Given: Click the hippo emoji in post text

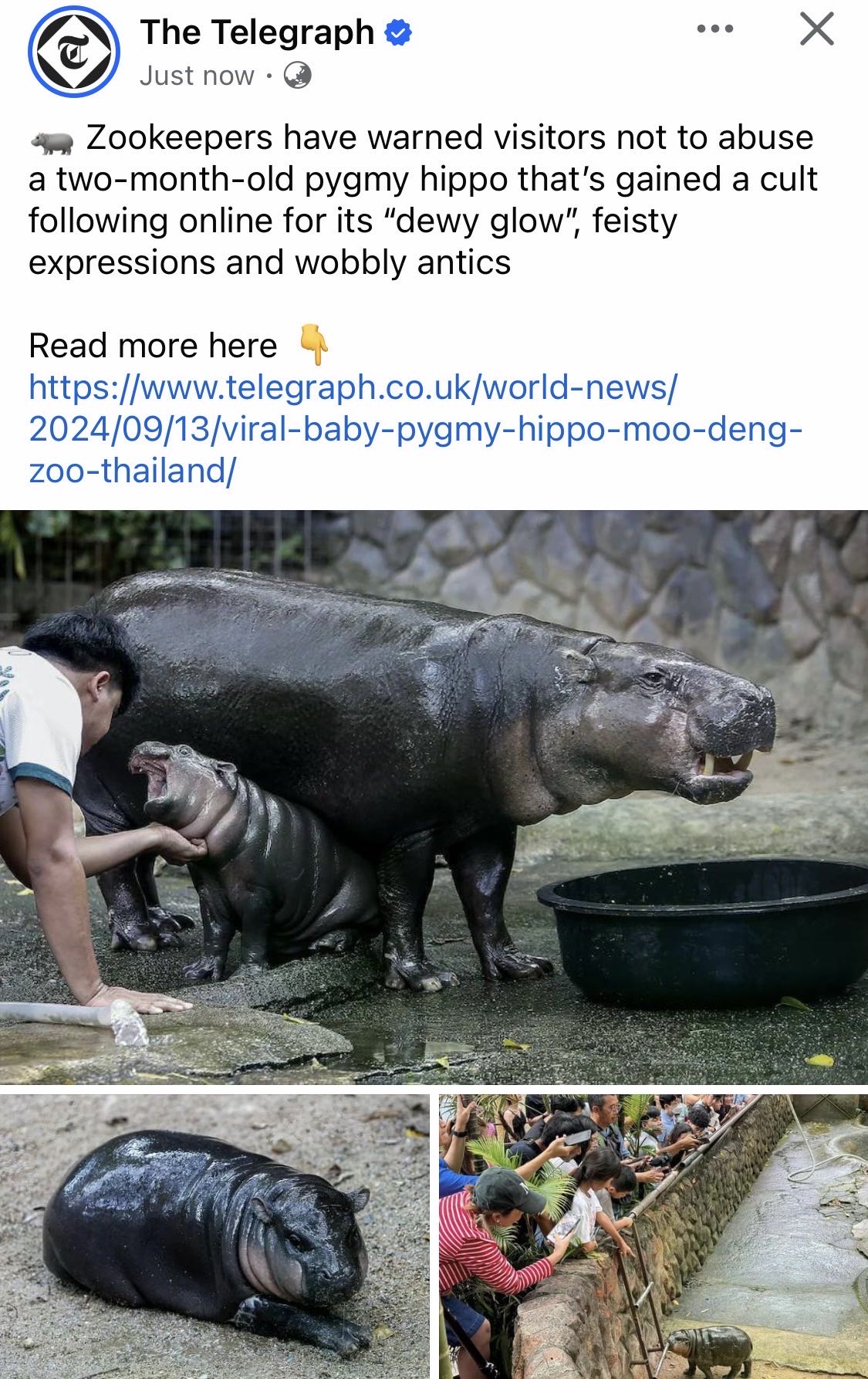Looking at the screenshot, I should click(x=52, y=141).
